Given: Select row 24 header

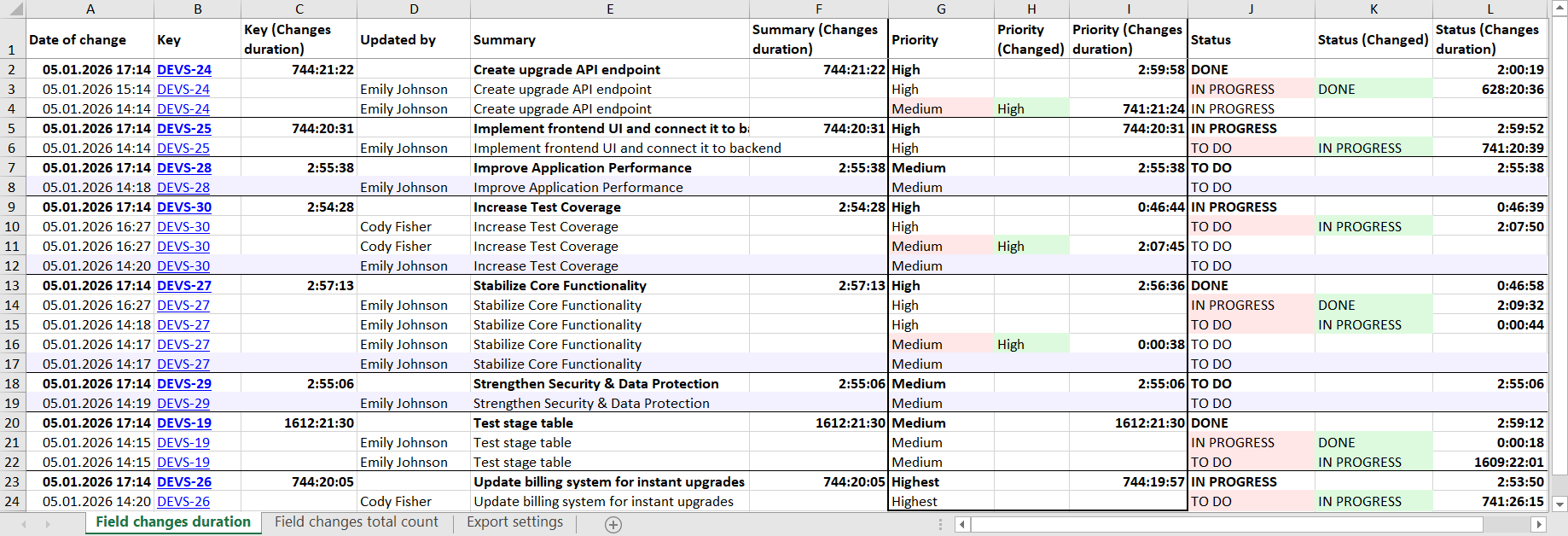Looking at the screenshot, I should coord(13,502).
